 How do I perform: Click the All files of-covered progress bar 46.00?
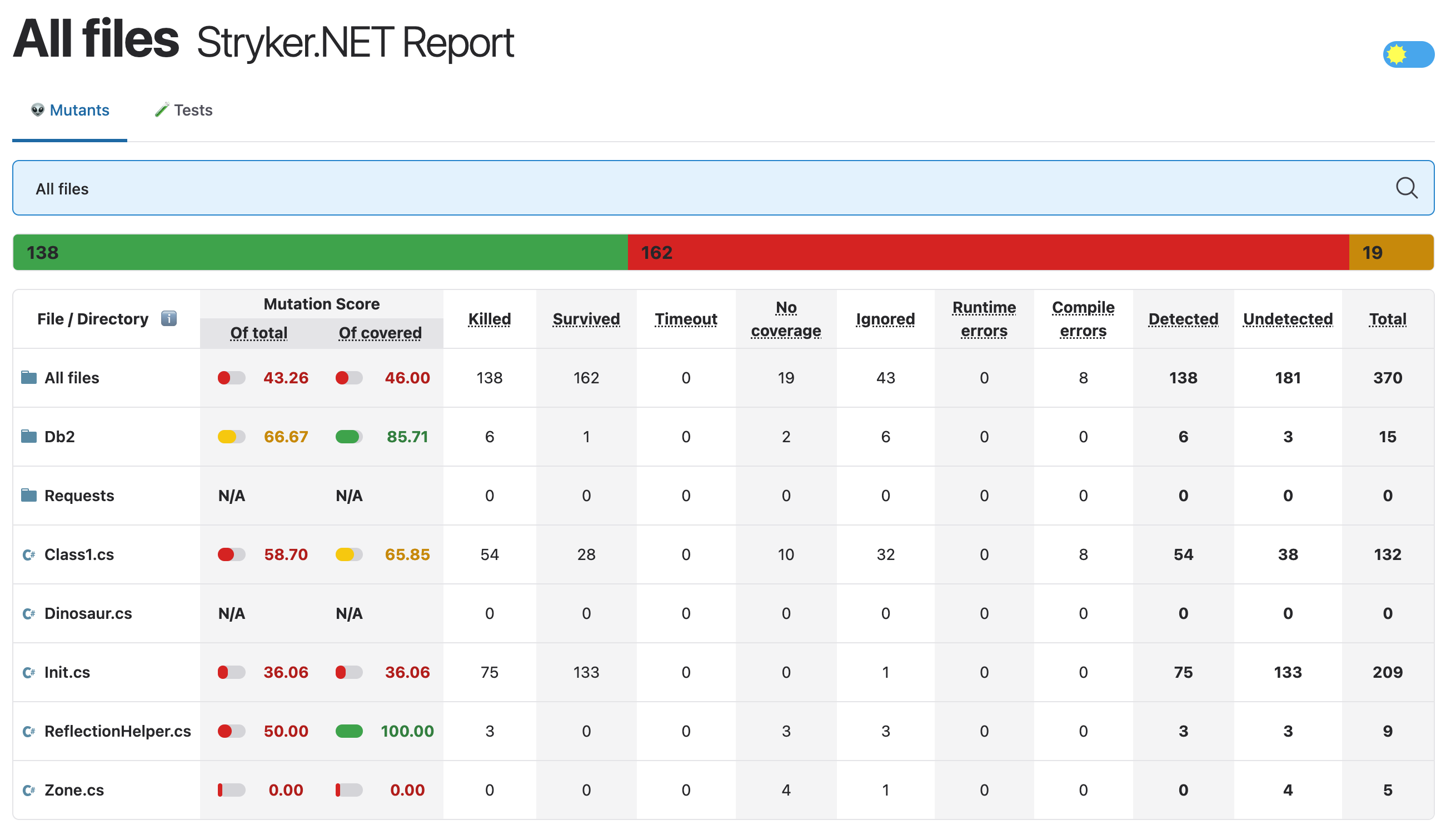click(x=349, y=377)
